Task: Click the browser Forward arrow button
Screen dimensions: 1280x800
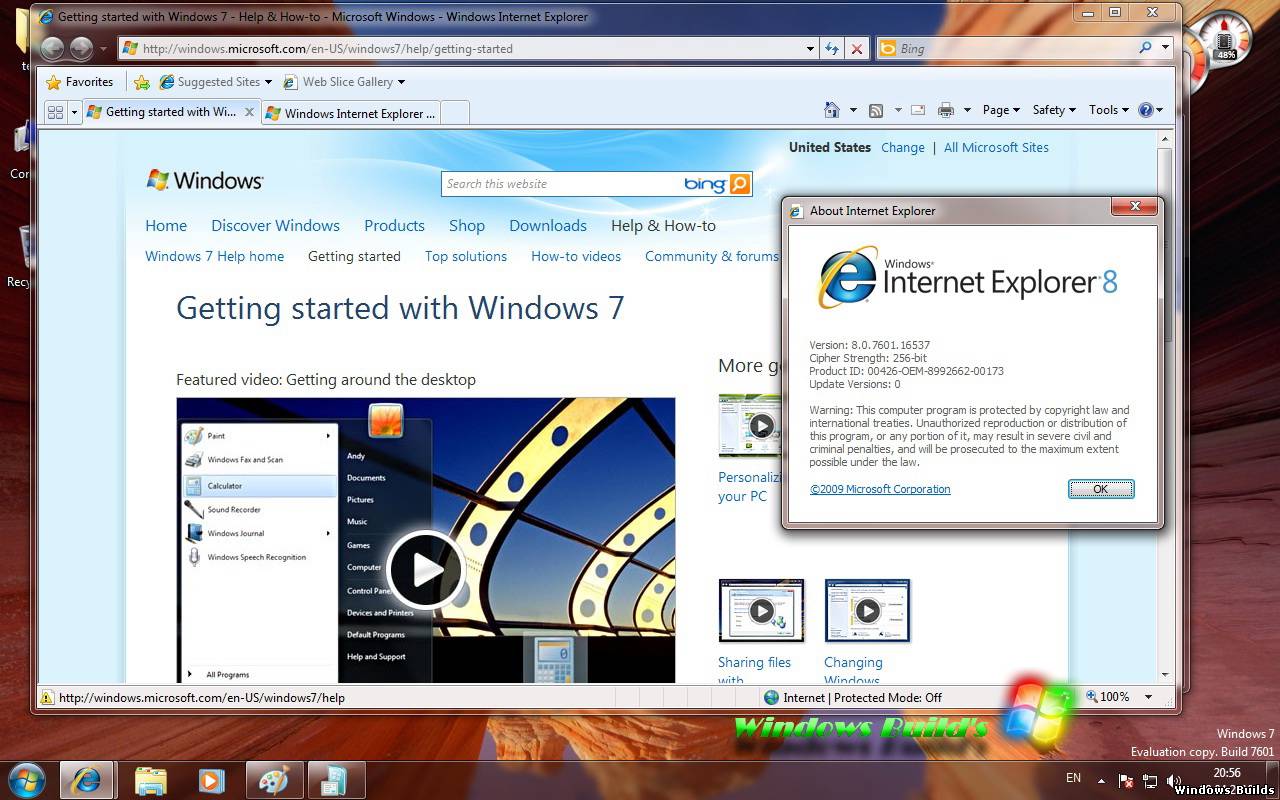Action: [82, 48]
